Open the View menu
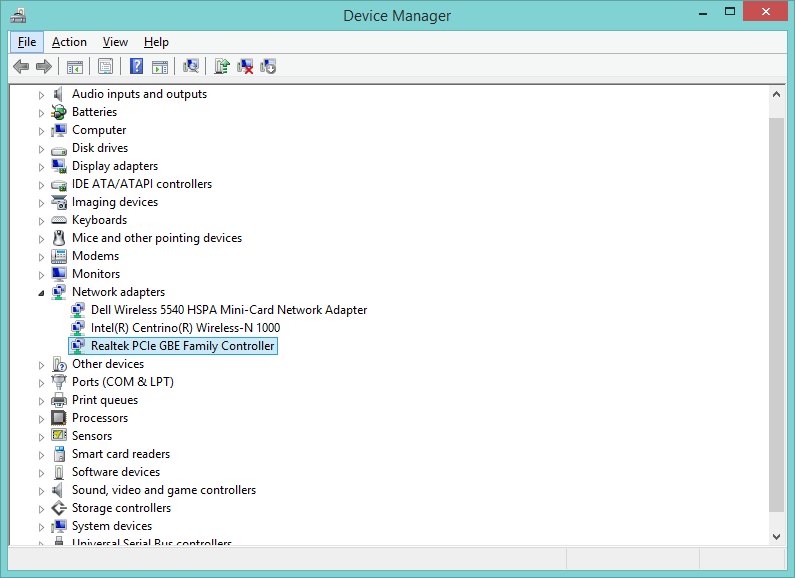795x578 pixels. click(115, 42)
